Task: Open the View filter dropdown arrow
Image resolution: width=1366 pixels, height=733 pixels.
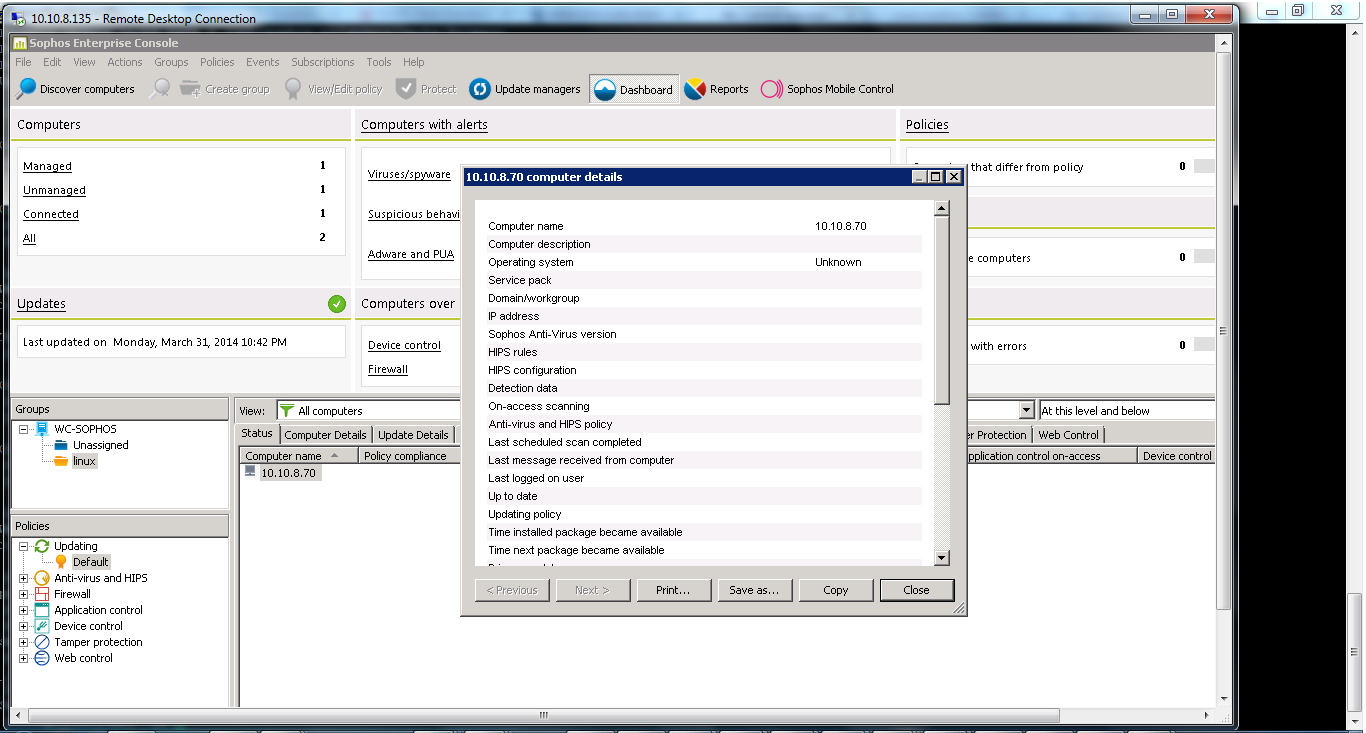Action: [1026, 410]
